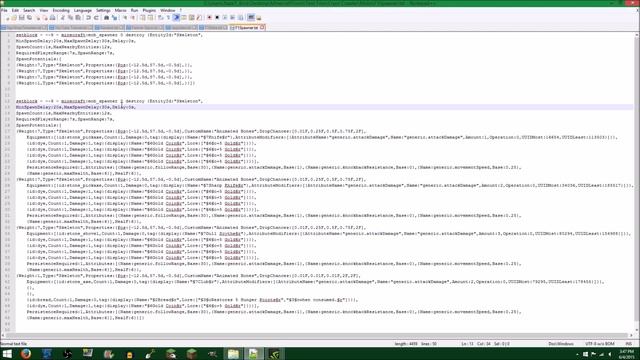Viewport: 640px width, 360px height.
Task: Click the Stop Recording macro icon
Action: click(217, 18)
